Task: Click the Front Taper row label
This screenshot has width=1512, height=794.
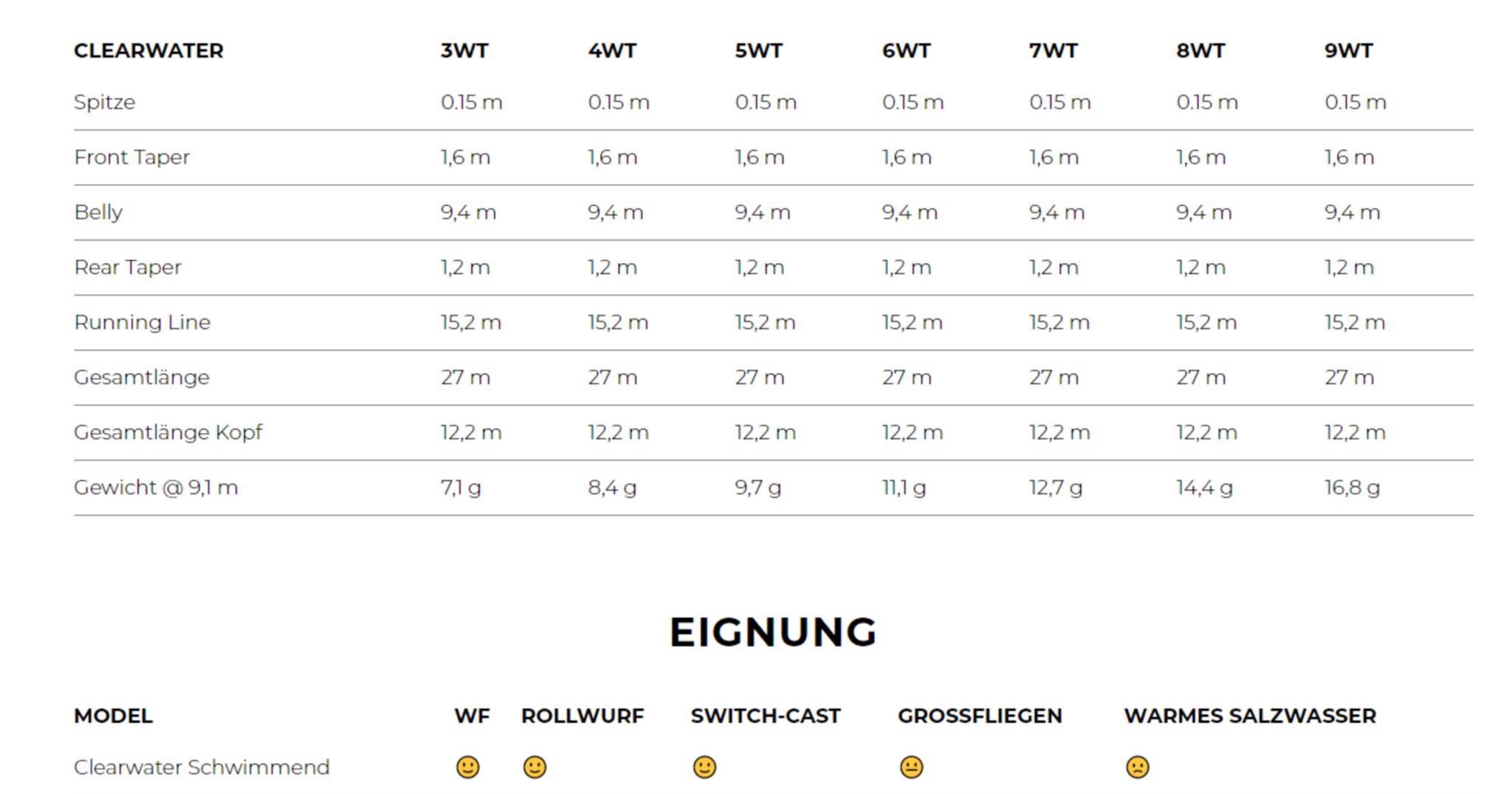Action: (x=131, y=157)
